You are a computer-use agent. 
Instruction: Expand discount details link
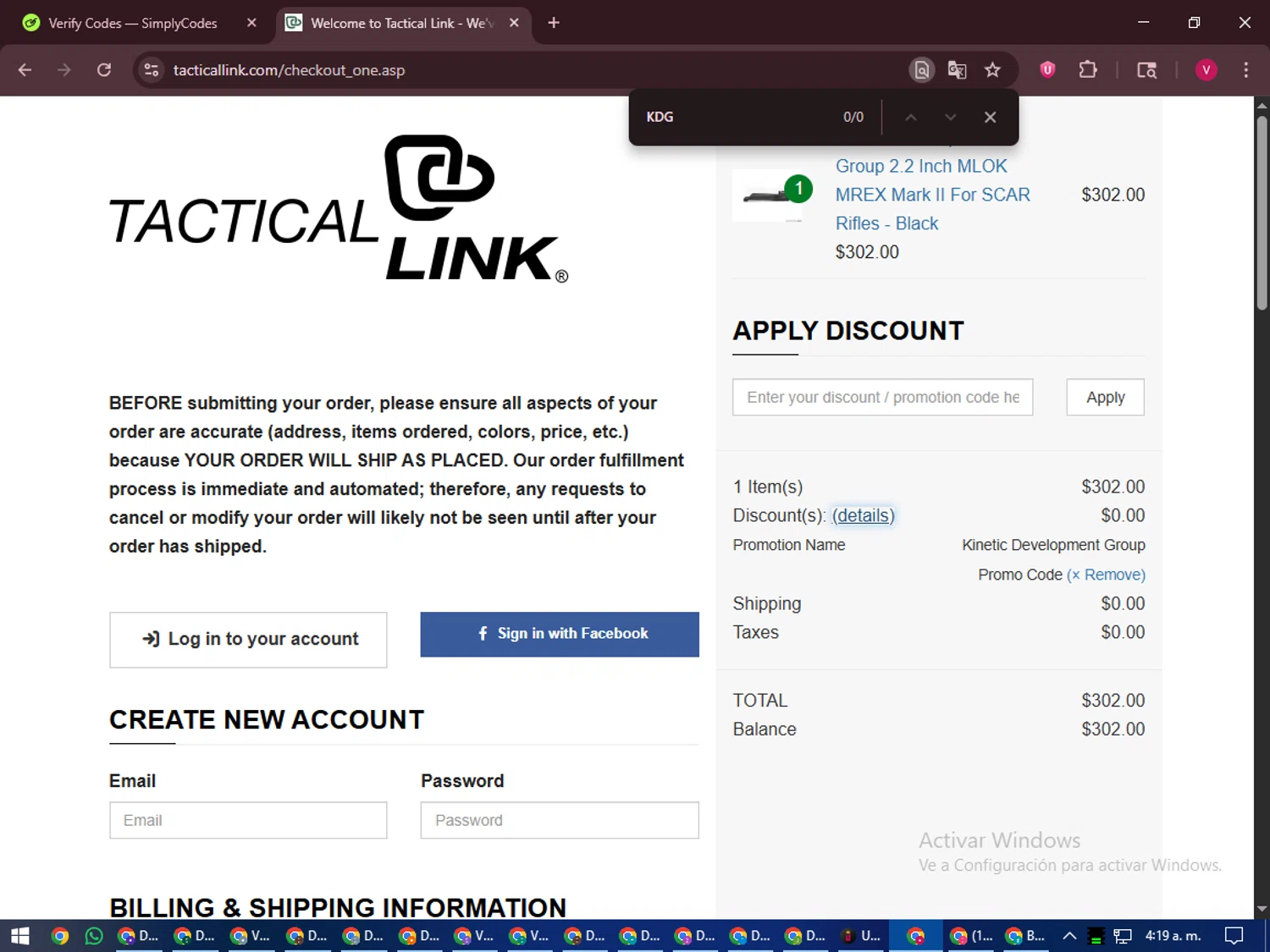(863, 515)
